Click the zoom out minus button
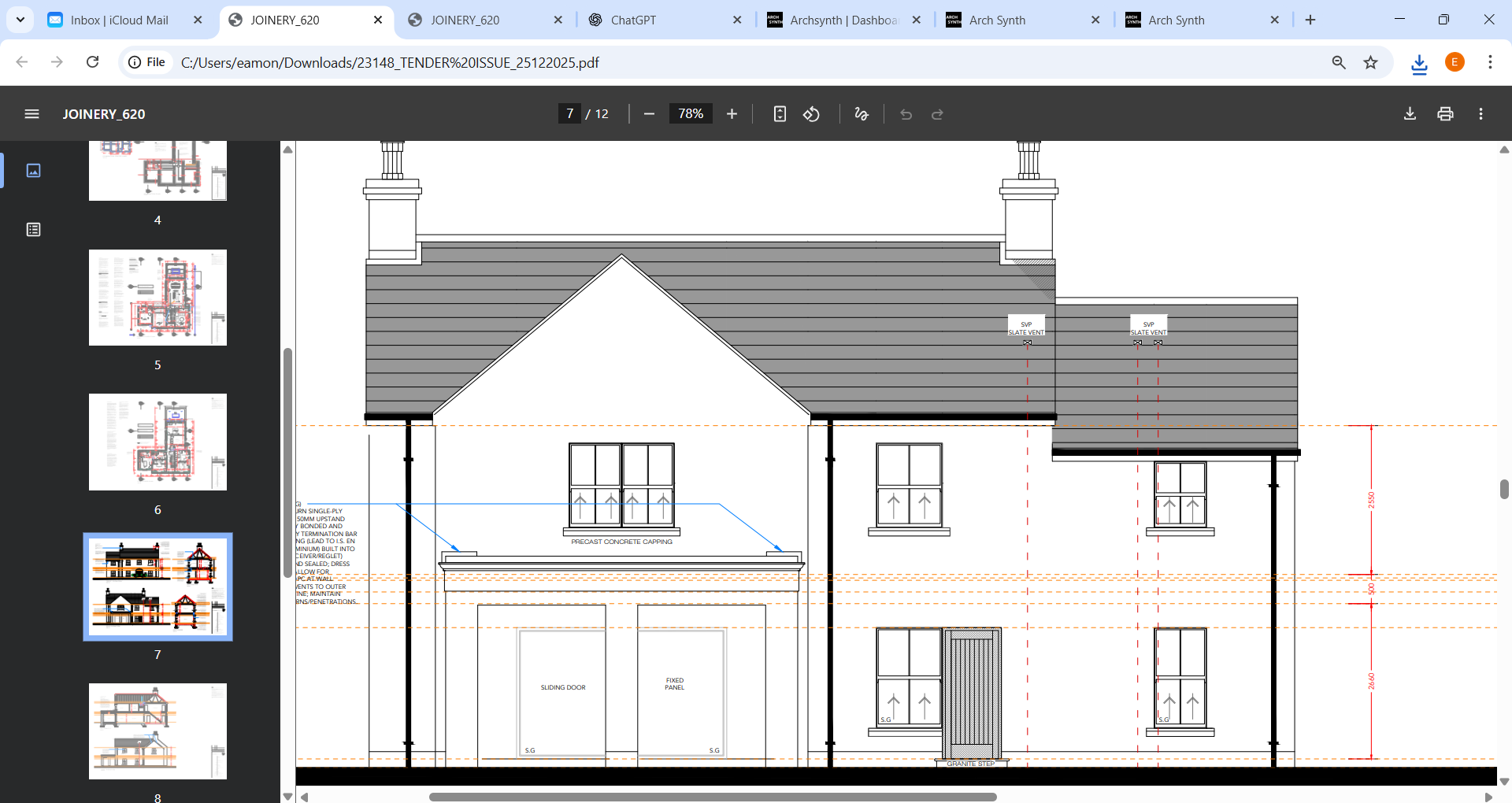Screen dimensions: 1512x803 coord(649,114)
